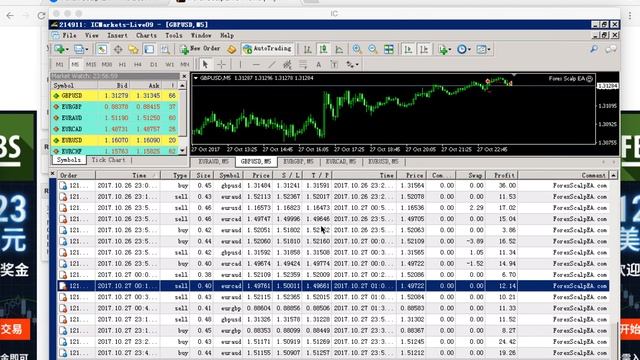Image resolution: width=640 pixels, height=360 pixels.
Task: Select the M15 timeframe
Action: (91, 64)
